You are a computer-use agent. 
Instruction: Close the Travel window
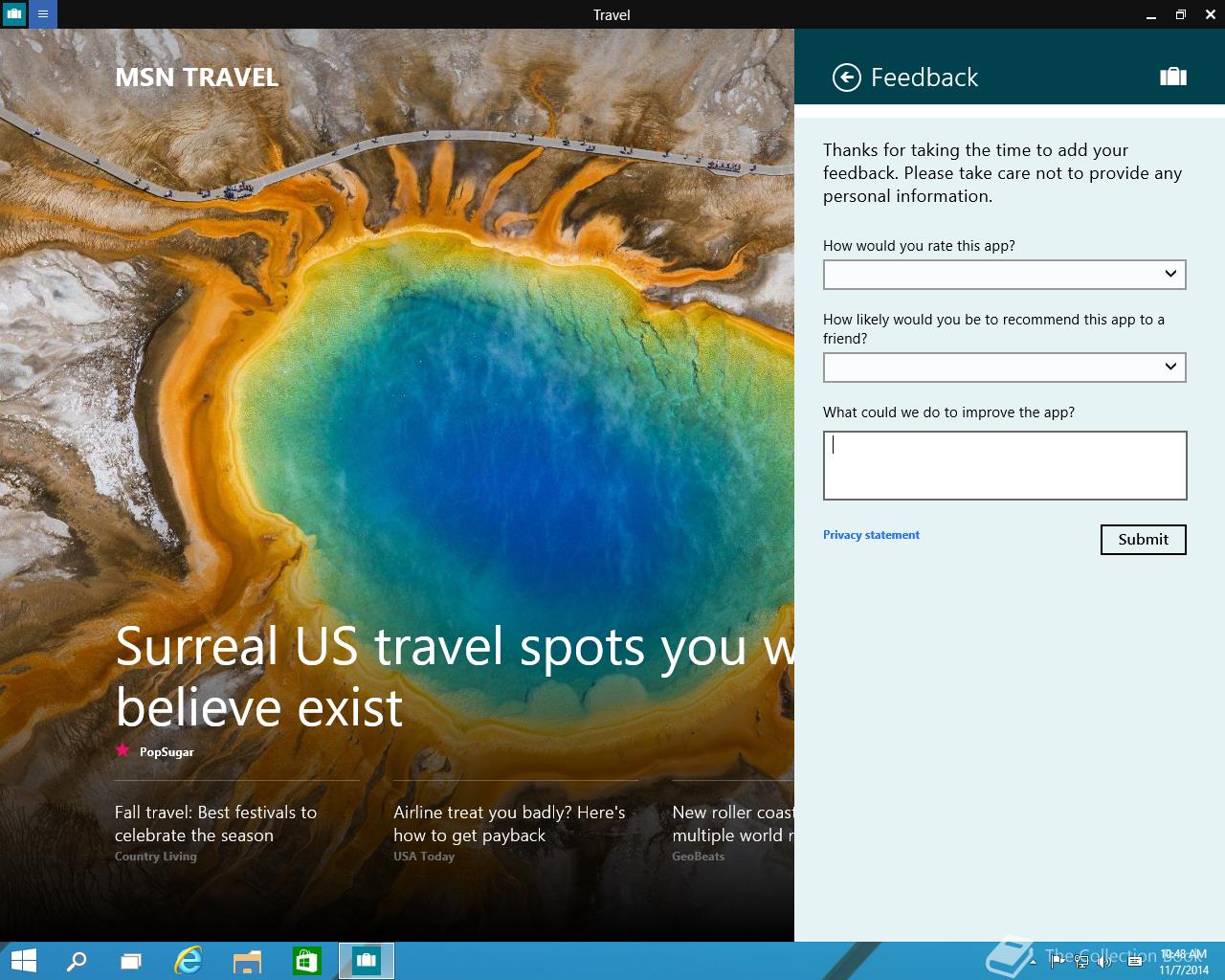1211,14
